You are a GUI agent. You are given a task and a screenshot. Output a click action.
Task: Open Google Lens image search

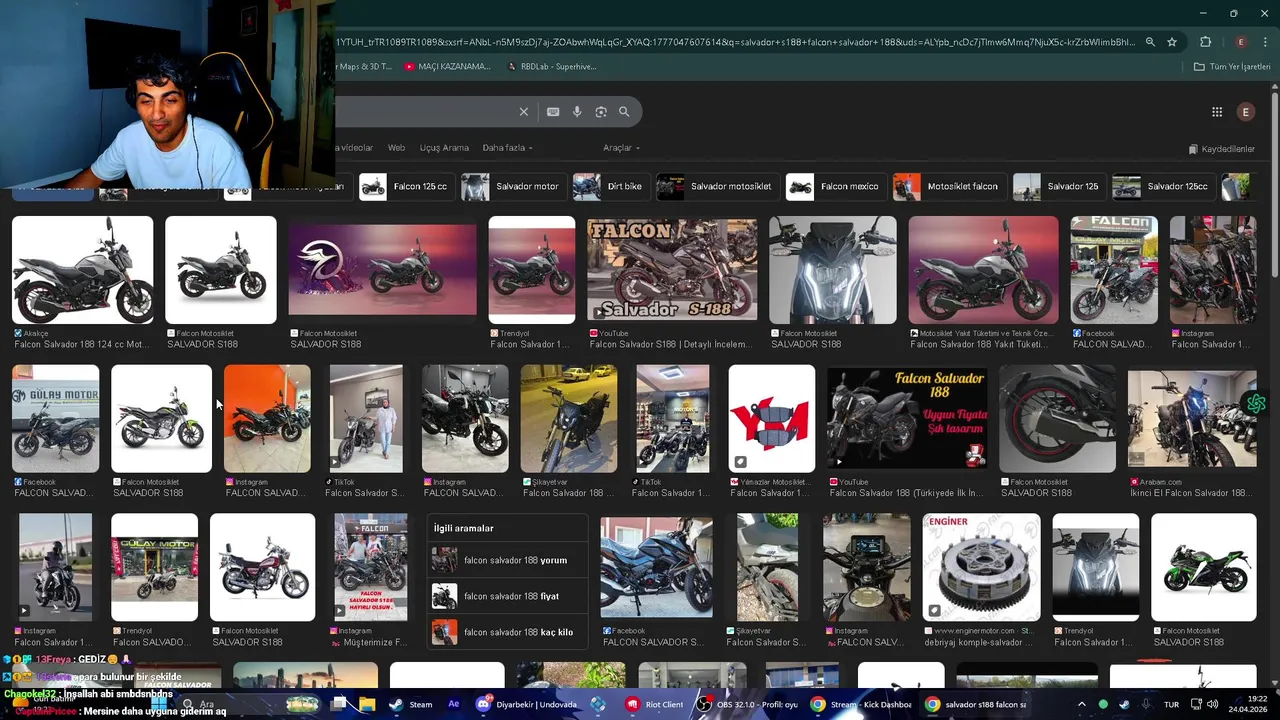coord(601,112)
